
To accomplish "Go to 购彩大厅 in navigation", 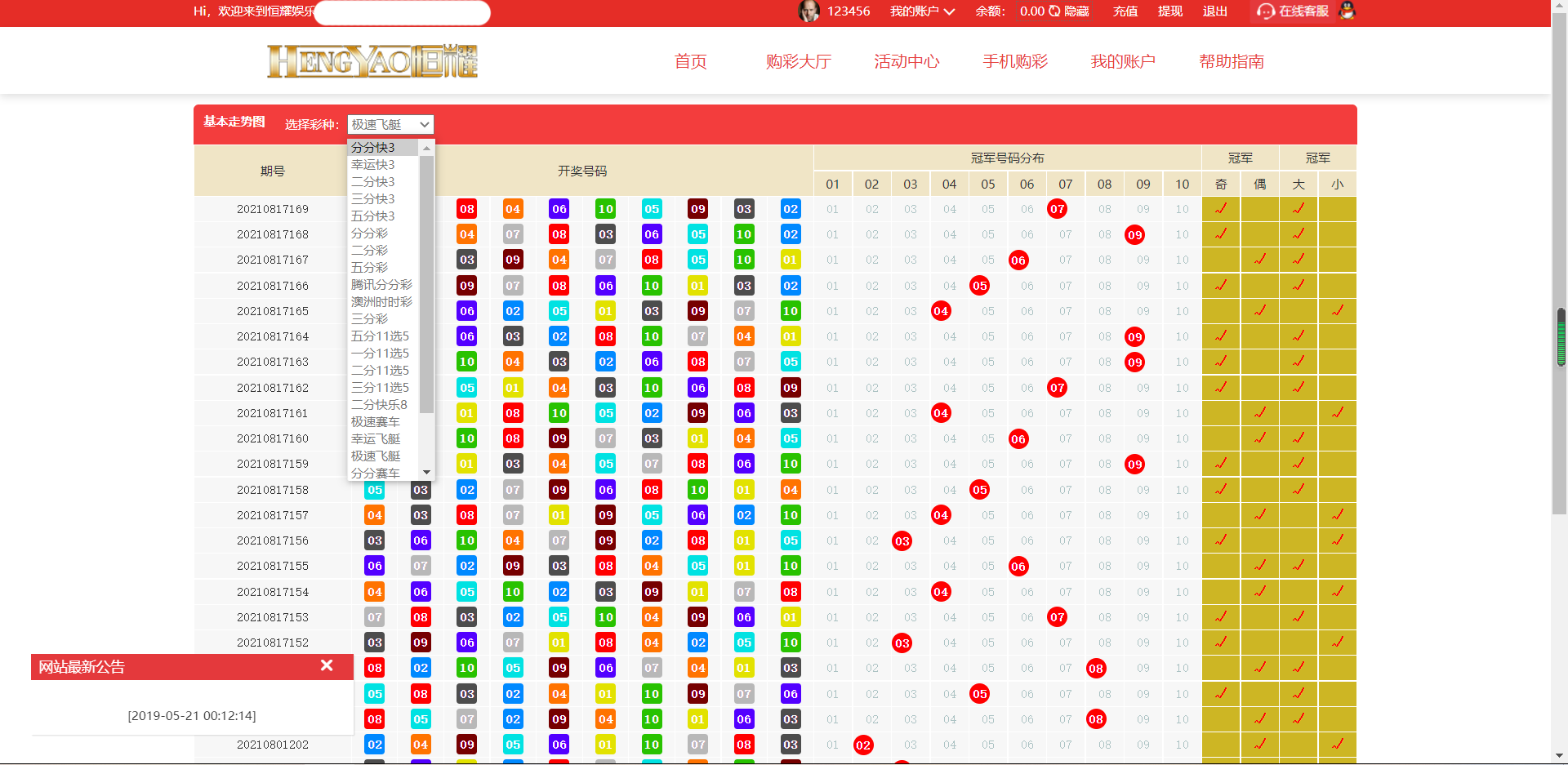I will 798,61.
